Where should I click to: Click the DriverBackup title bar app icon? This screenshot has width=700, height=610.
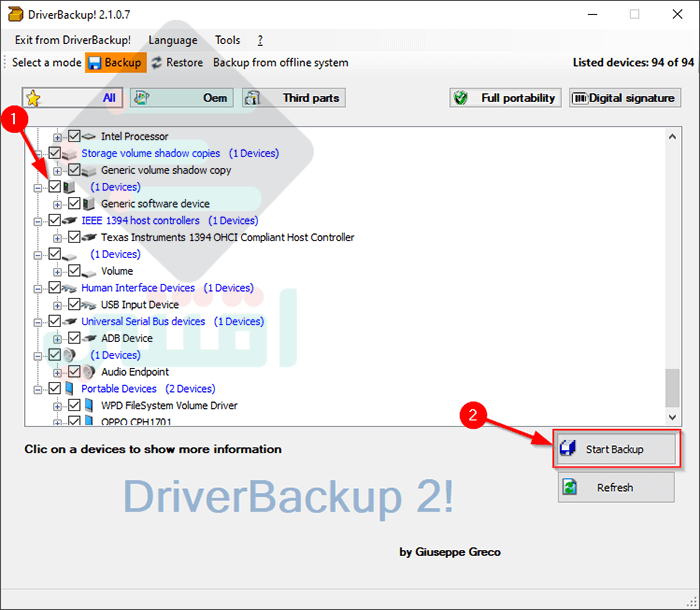(15, 14)
